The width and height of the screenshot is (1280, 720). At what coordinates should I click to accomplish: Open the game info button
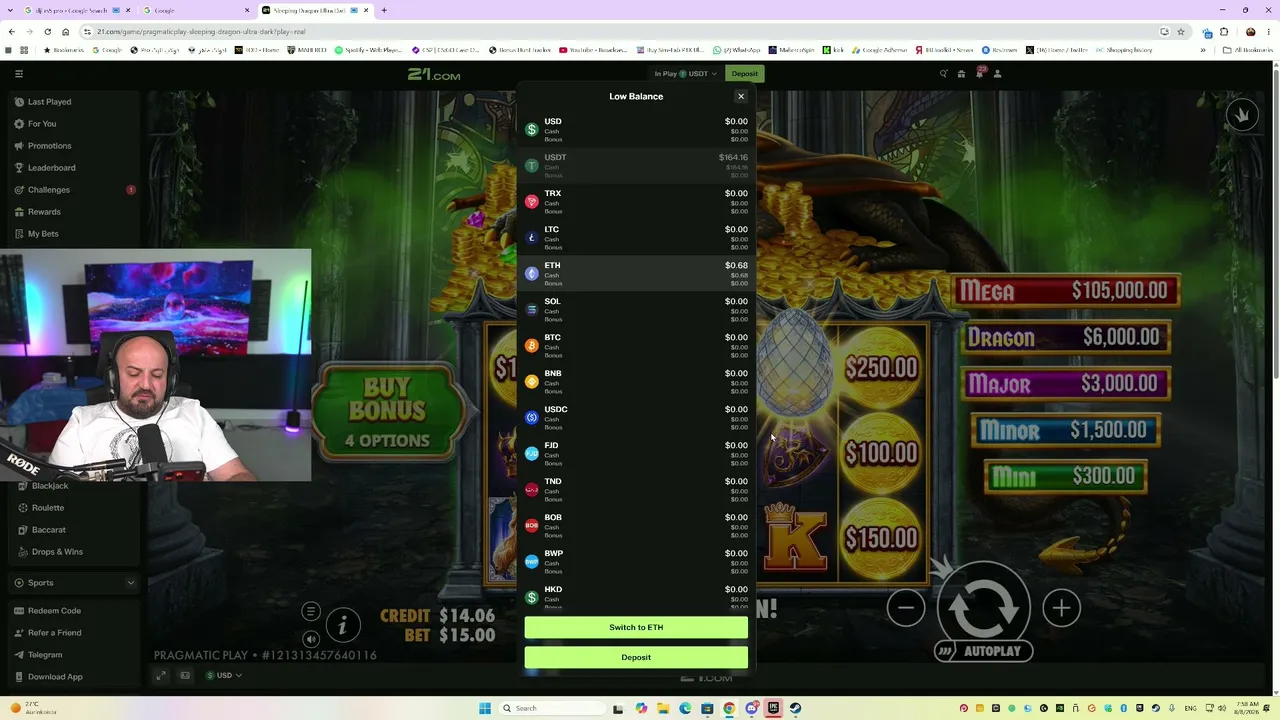click(343, 626)
